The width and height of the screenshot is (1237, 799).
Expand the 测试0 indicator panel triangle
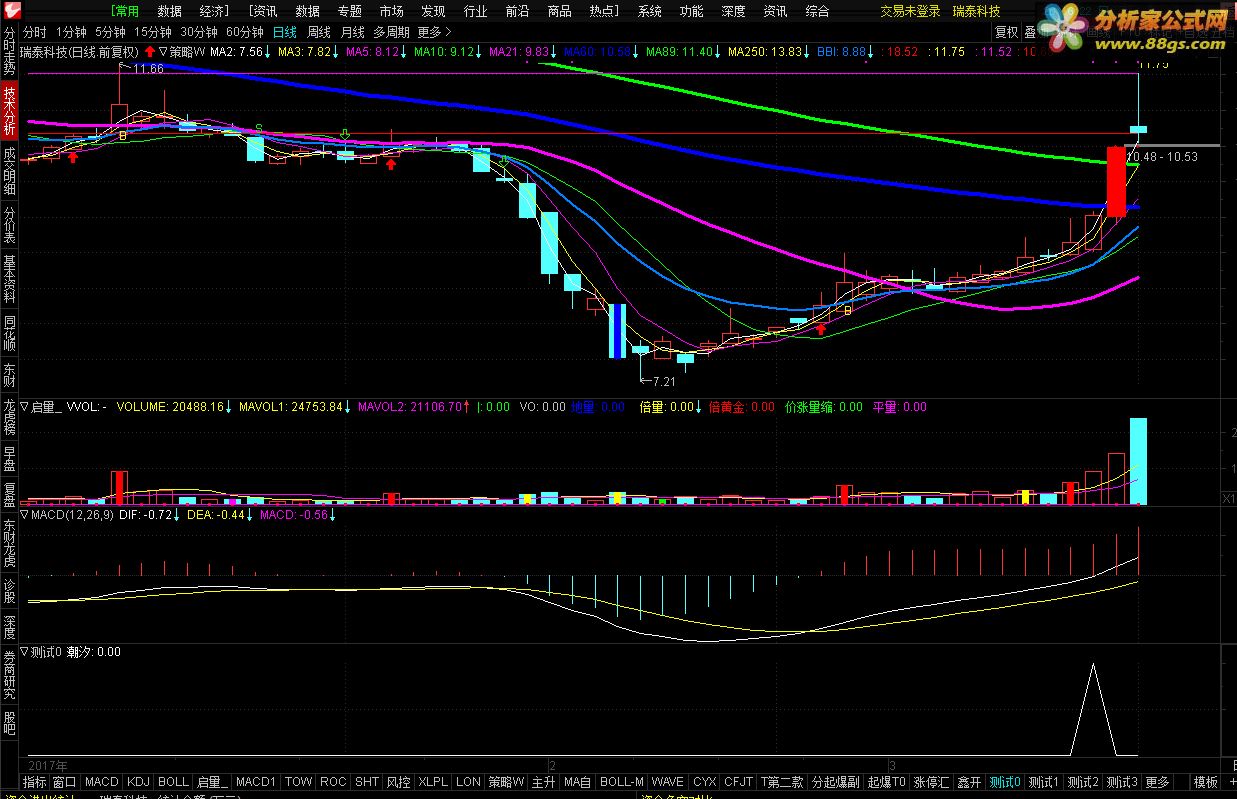[x=25, y=652]
